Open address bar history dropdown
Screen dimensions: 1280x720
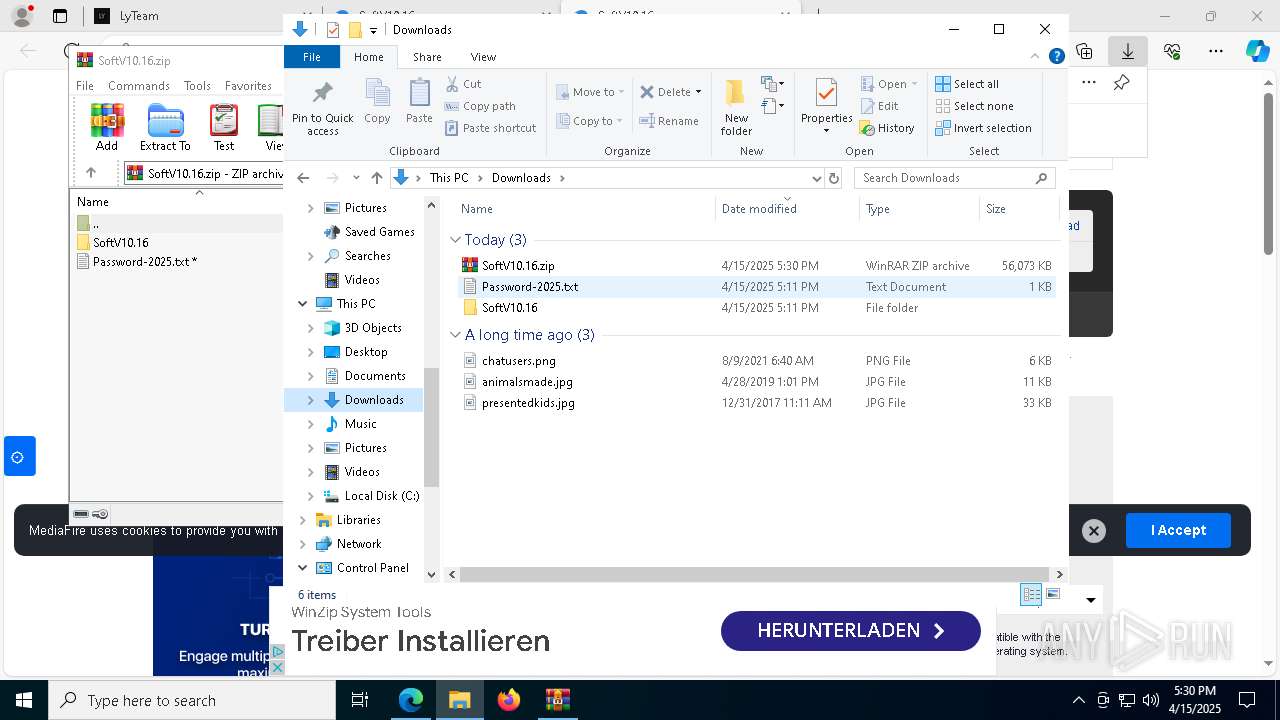click(816, 178)
